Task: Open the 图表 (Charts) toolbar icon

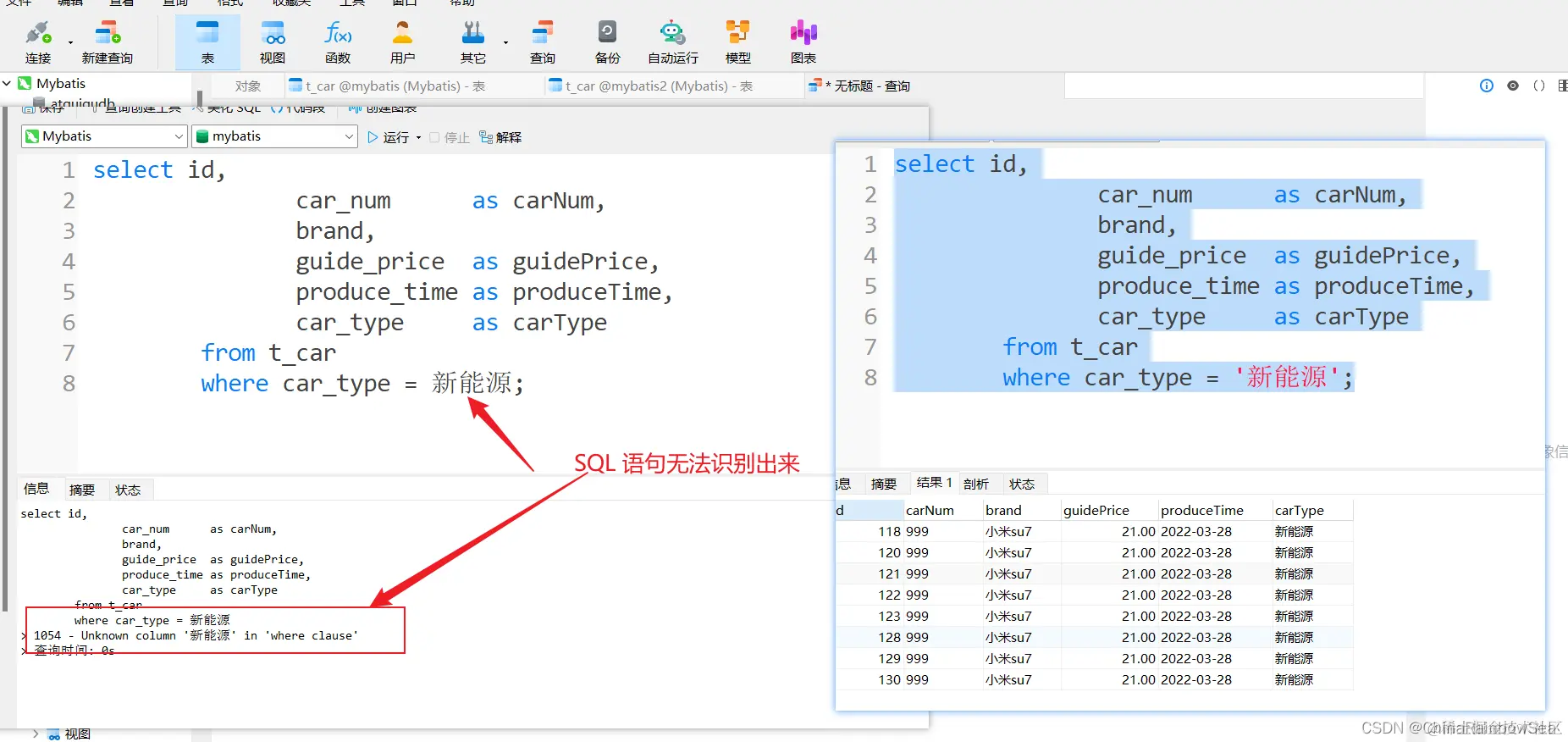Action: pos(803,42)
